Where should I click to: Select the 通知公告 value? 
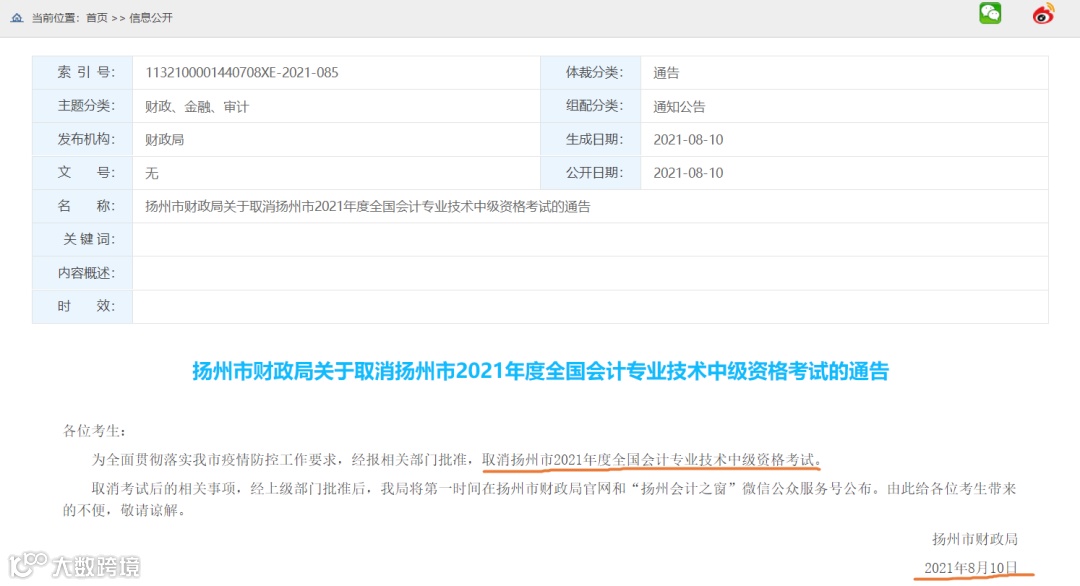pos(679,107)
